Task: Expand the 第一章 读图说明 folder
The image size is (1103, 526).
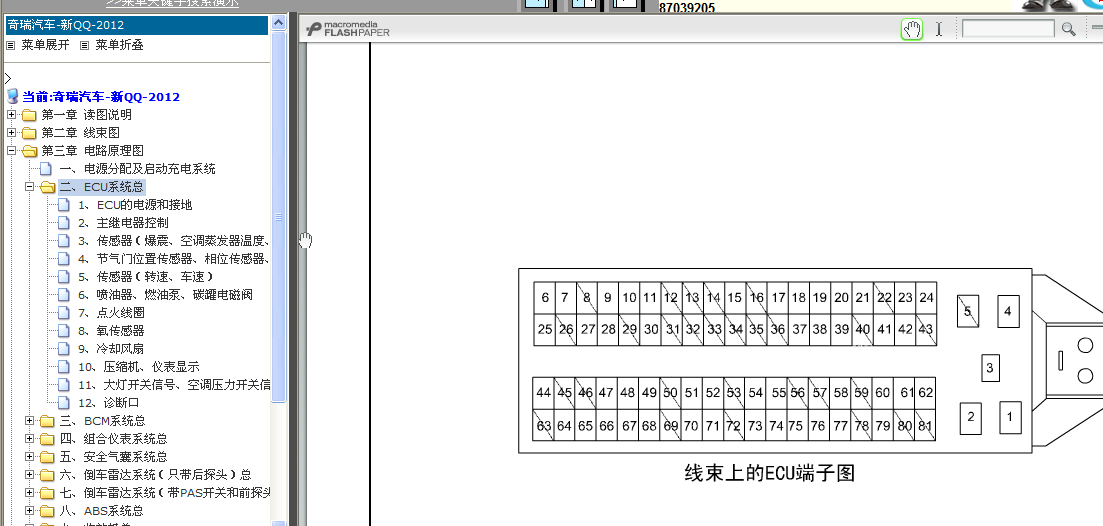Action: click(x=11, y=115)
